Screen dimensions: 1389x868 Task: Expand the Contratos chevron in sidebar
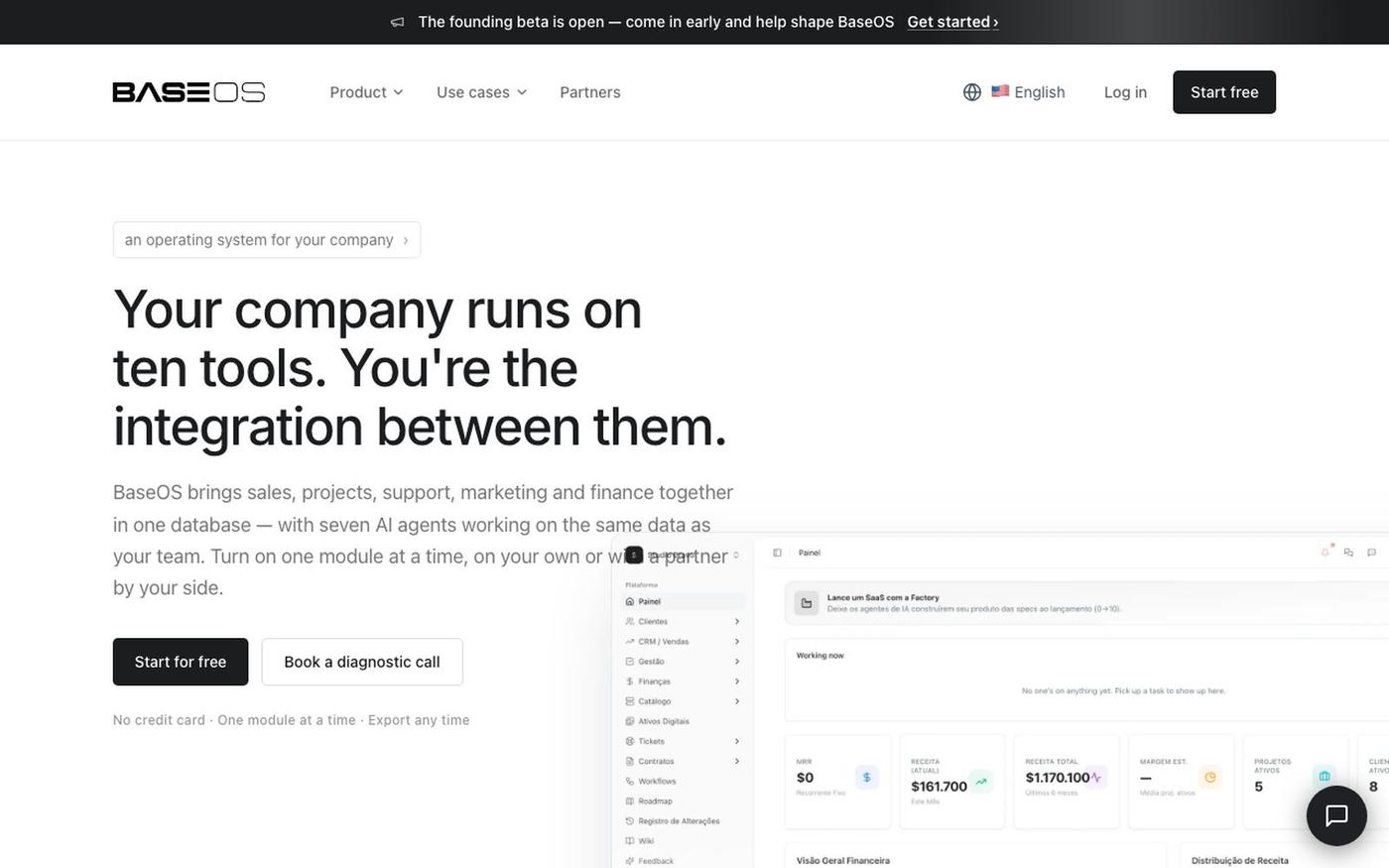737,761
